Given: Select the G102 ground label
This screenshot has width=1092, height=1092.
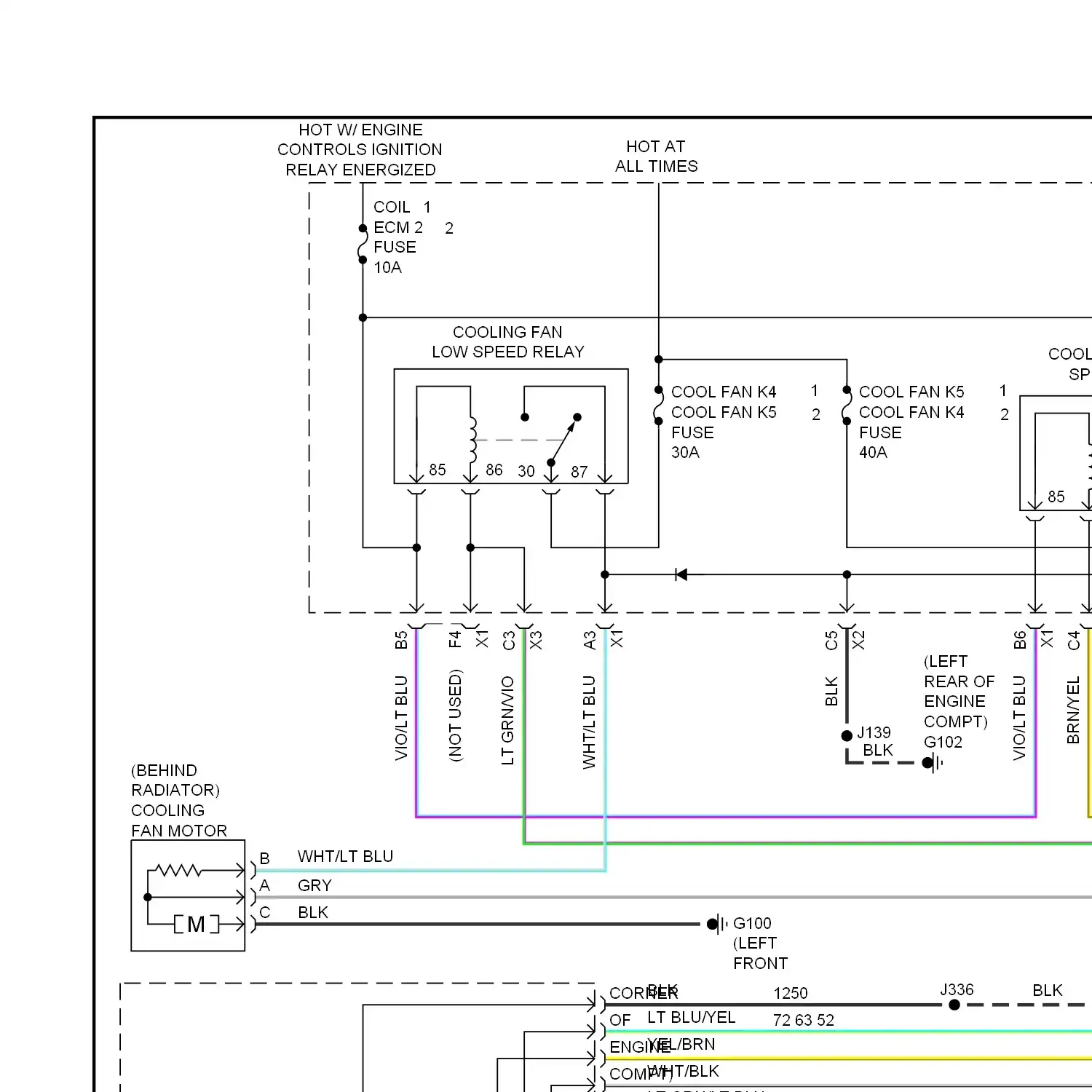Looking at the screenshot, I should click(943, 743).
